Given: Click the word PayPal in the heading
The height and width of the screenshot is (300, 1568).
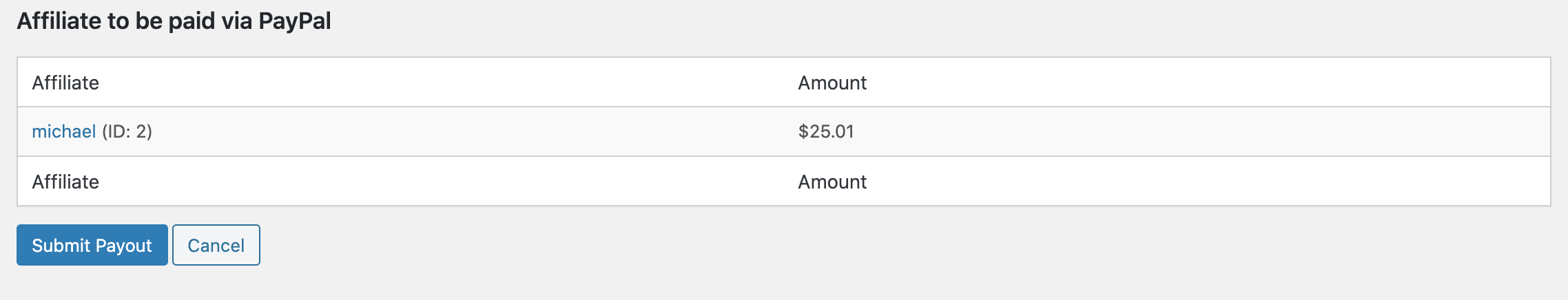Looking at the screenshot, I should [295, 21].
